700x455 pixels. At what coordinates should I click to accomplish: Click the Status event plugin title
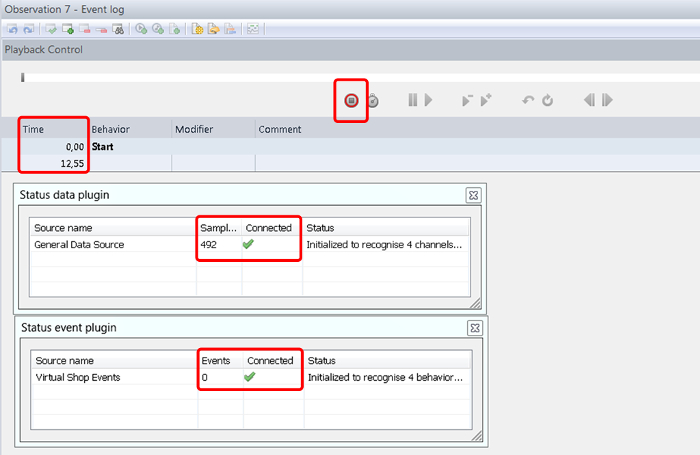click(69, 328)
